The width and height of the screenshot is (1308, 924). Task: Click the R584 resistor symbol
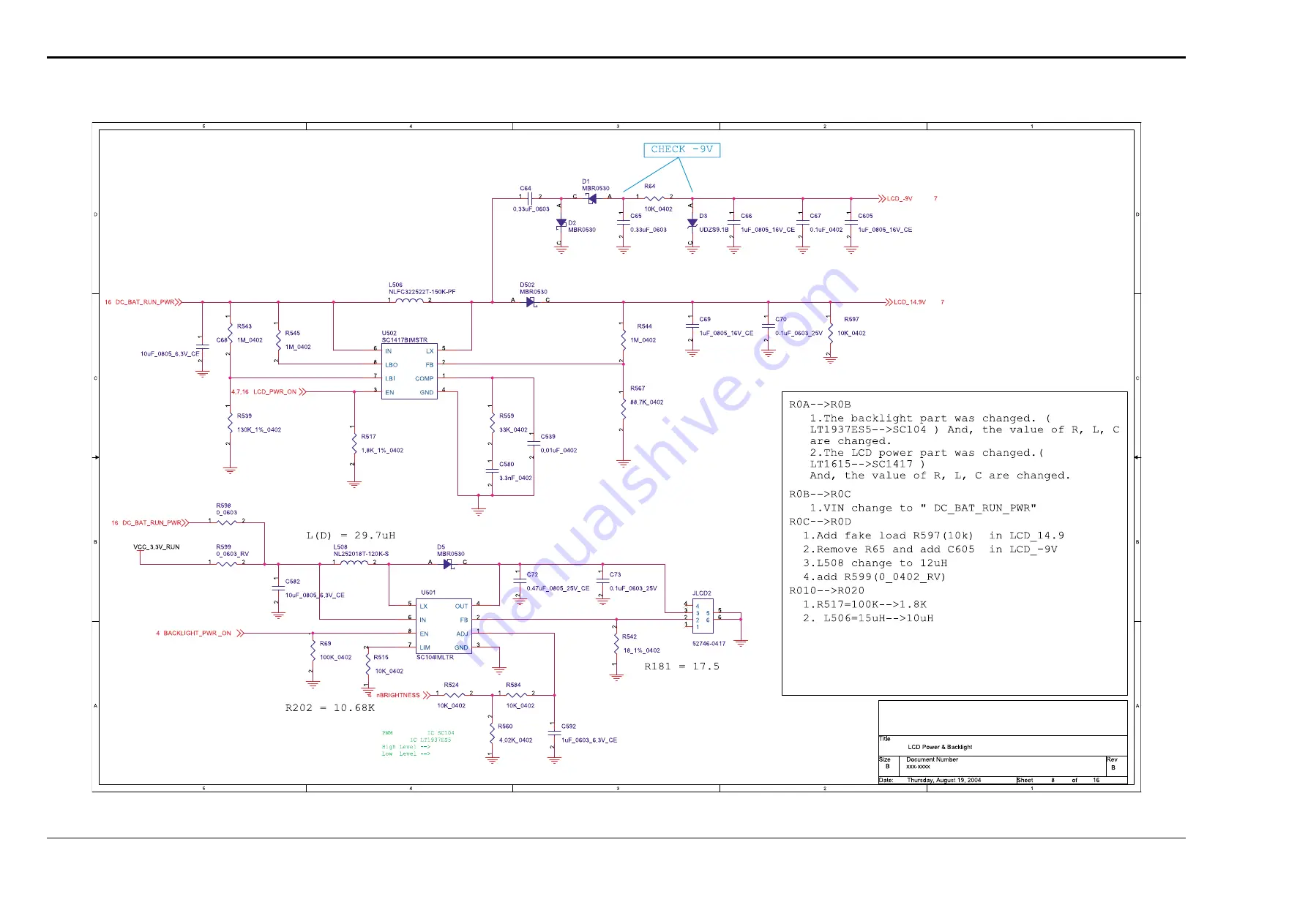coord(517,694)
